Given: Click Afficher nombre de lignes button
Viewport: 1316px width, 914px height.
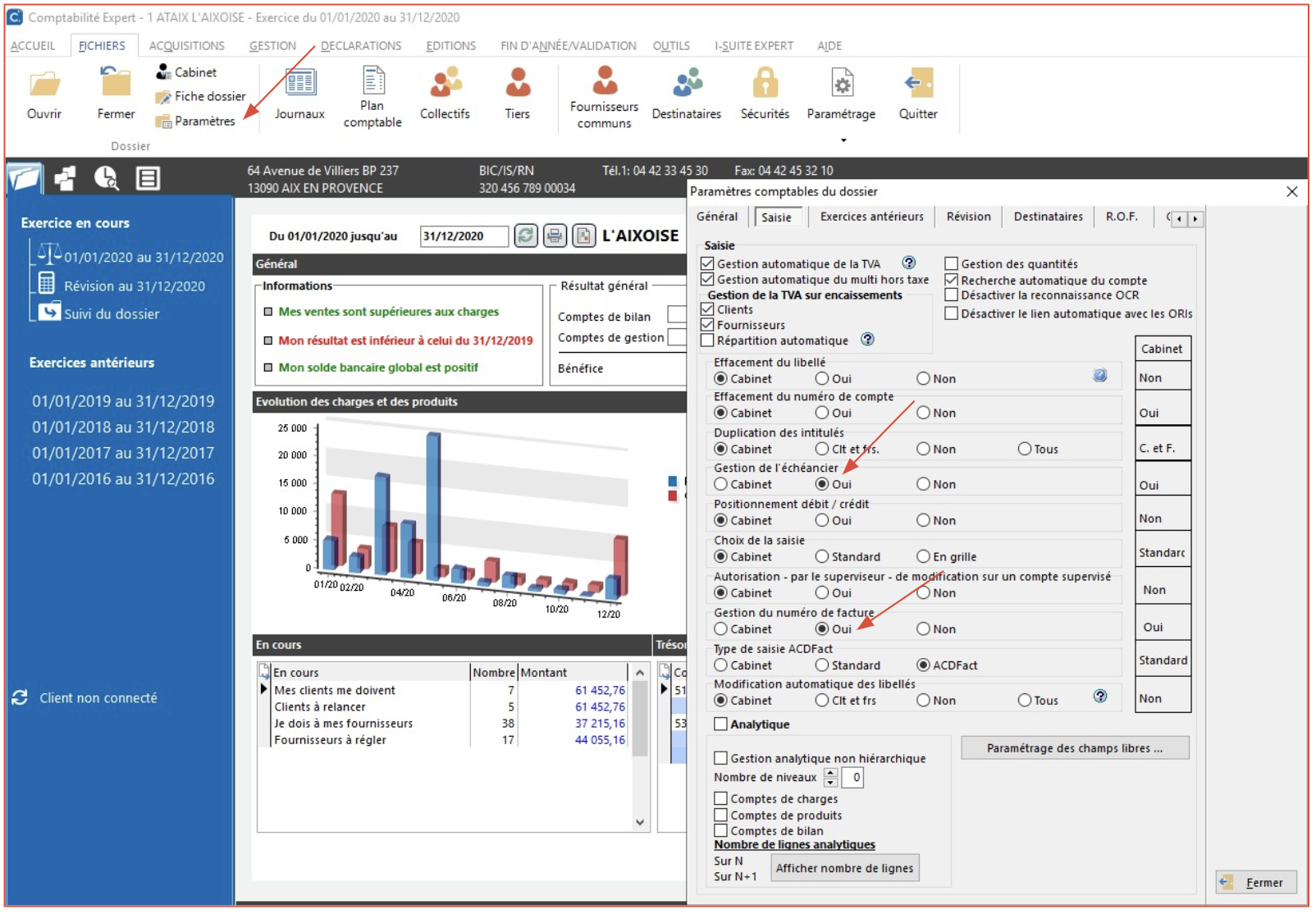Looking at the screenshot, I should [x=844, y=867].
